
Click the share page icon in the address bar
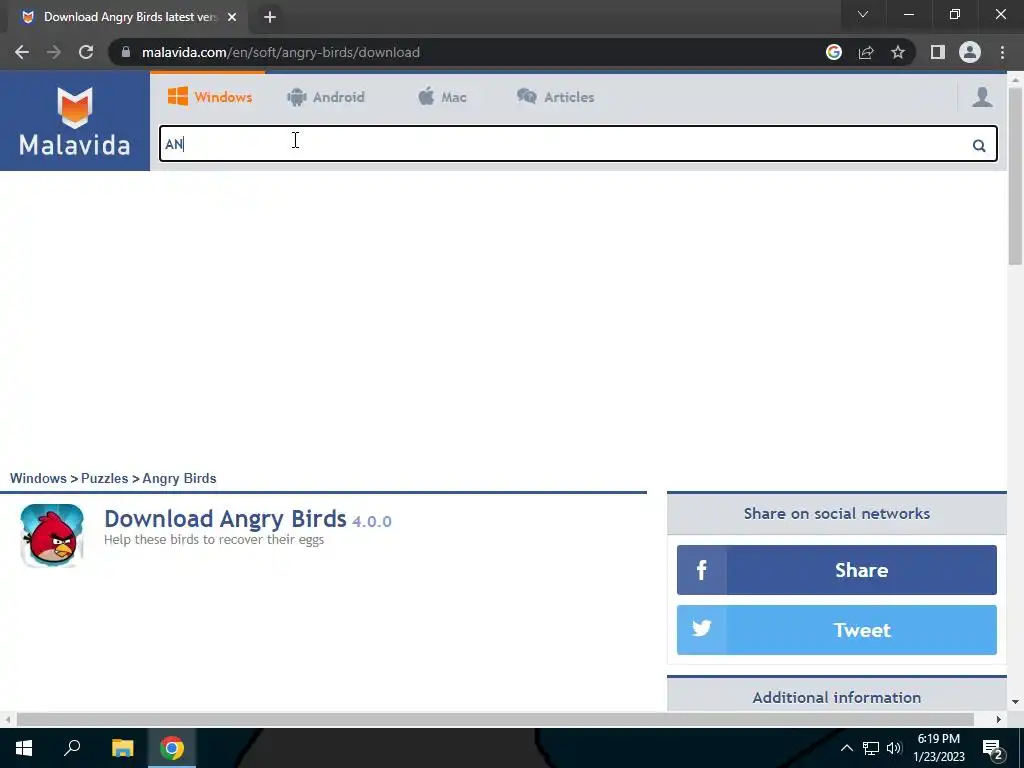coord(866,52)
